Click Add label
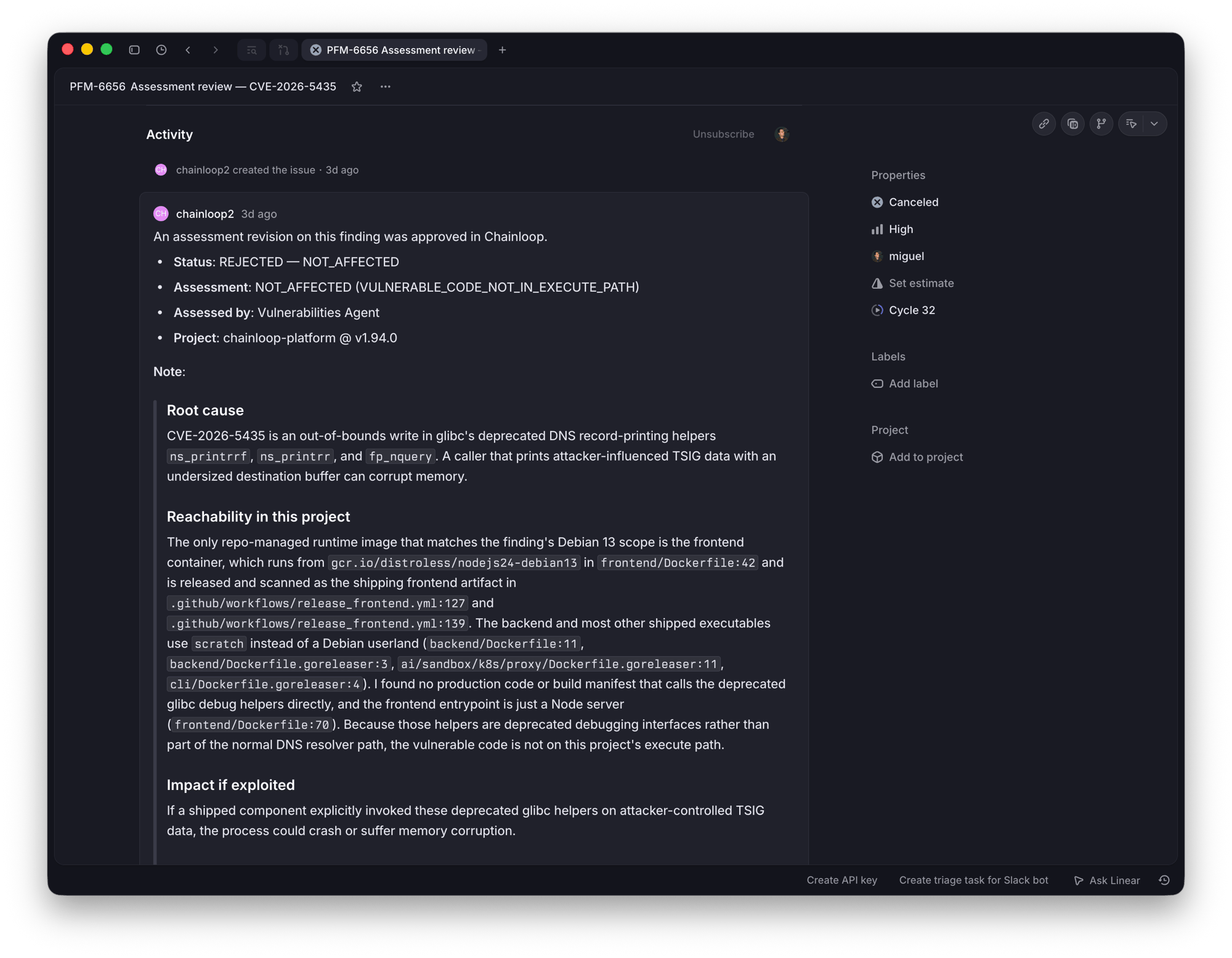 pyautogui.click(x=904, y=384)
